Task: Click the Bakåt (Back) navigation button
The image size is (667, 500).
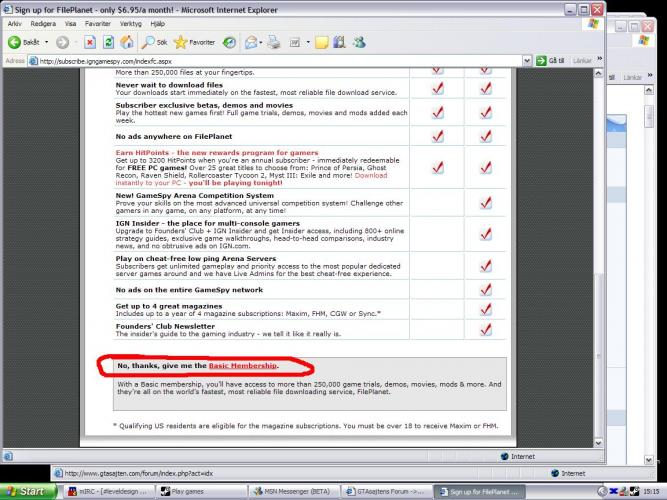Action: pos(24,42)
